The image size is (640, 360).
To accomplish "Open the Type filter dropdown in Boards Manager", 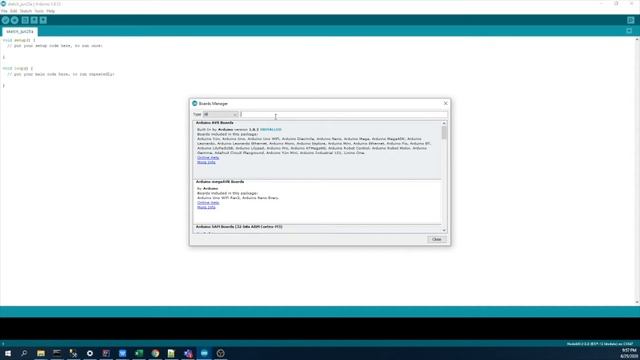I will tap(220, 115).
